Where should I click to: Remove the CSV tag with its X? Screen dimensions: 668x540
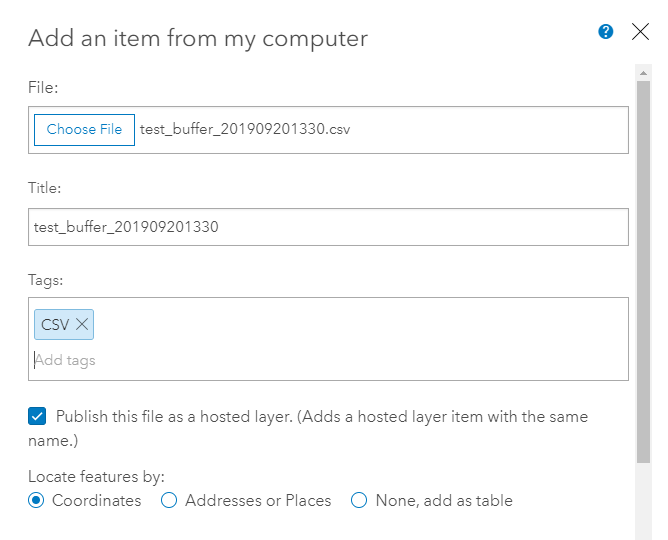coord(82,325)
